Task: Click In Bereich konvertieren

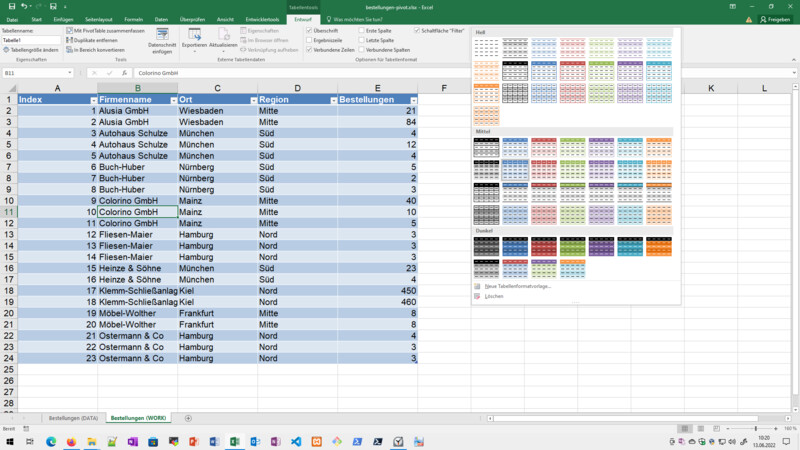Action: (x=95, y=50)
